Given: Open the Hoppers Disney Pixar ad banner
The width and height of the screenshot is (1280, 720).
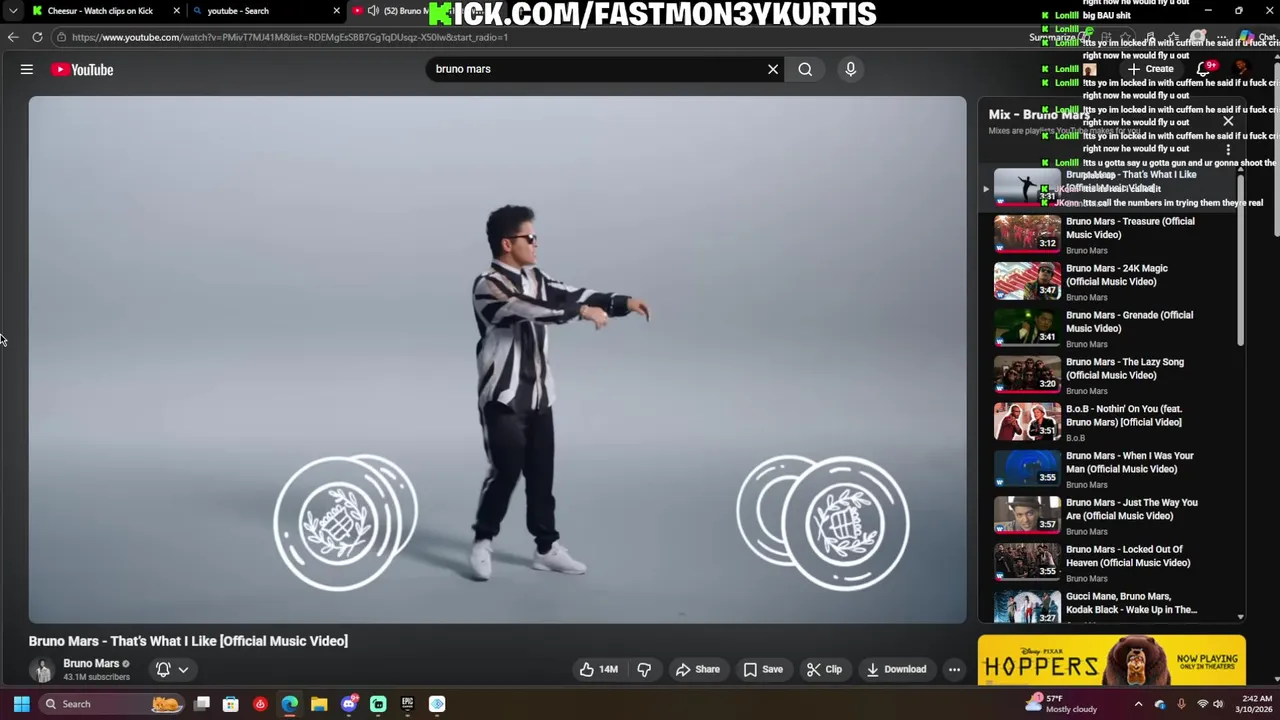Looking at the screenshot, I should 1112,661.
